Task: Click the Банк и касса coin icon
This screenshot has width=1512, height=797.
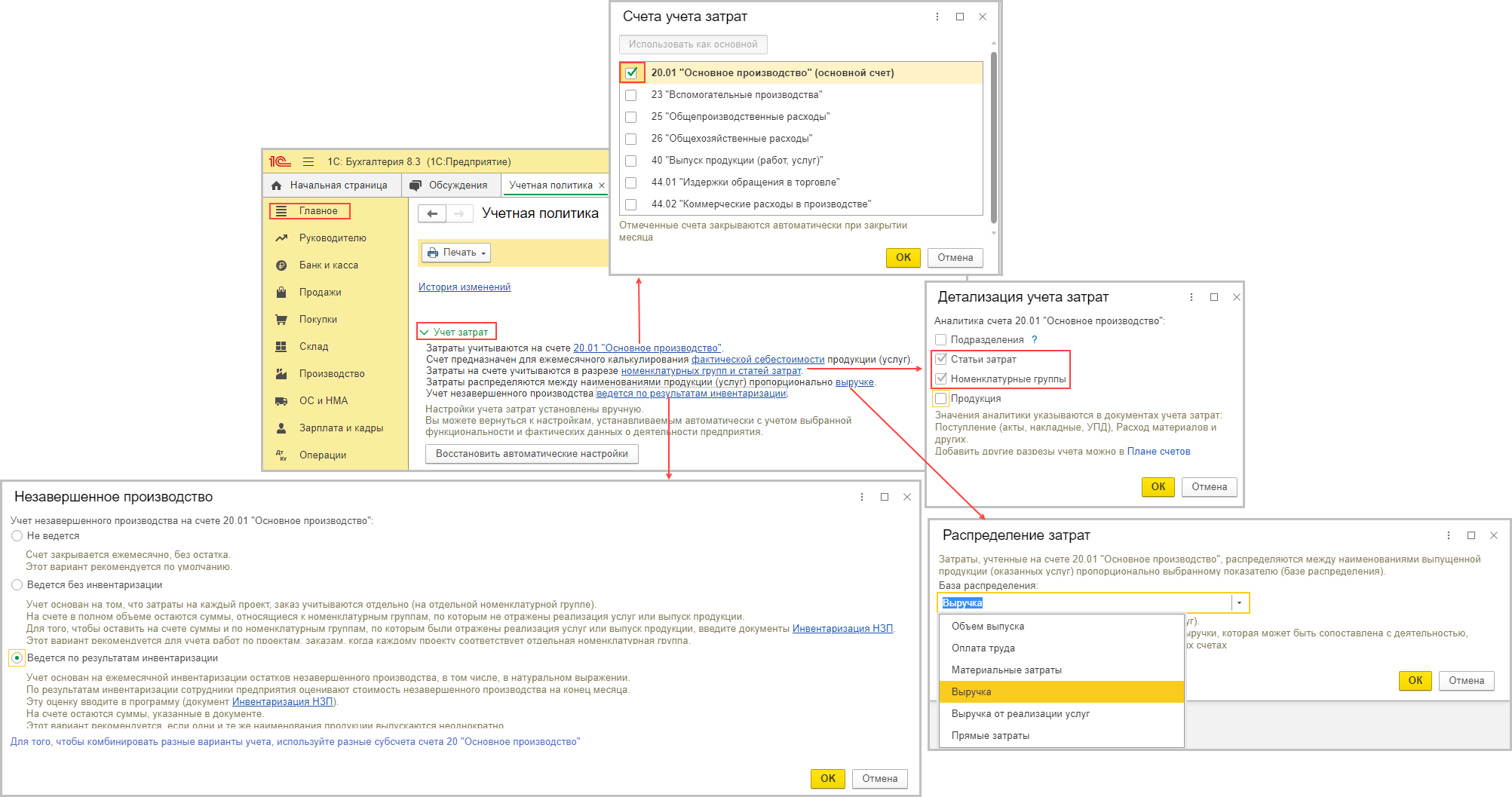Action: coord(281,265)
